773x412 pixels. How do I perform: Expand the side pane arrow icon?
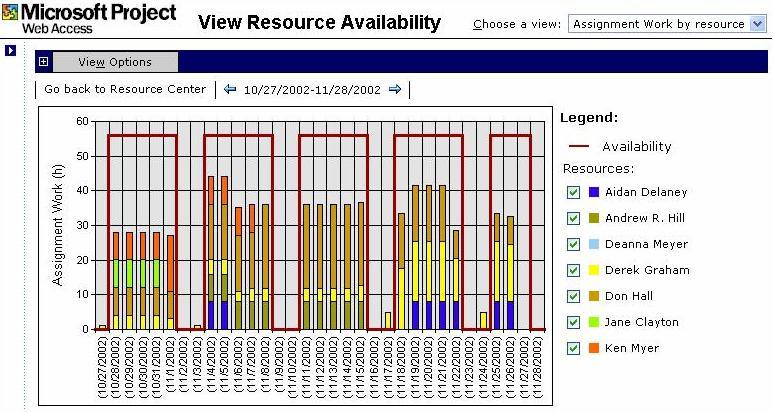pyautogui.click(x=10, y=50)
